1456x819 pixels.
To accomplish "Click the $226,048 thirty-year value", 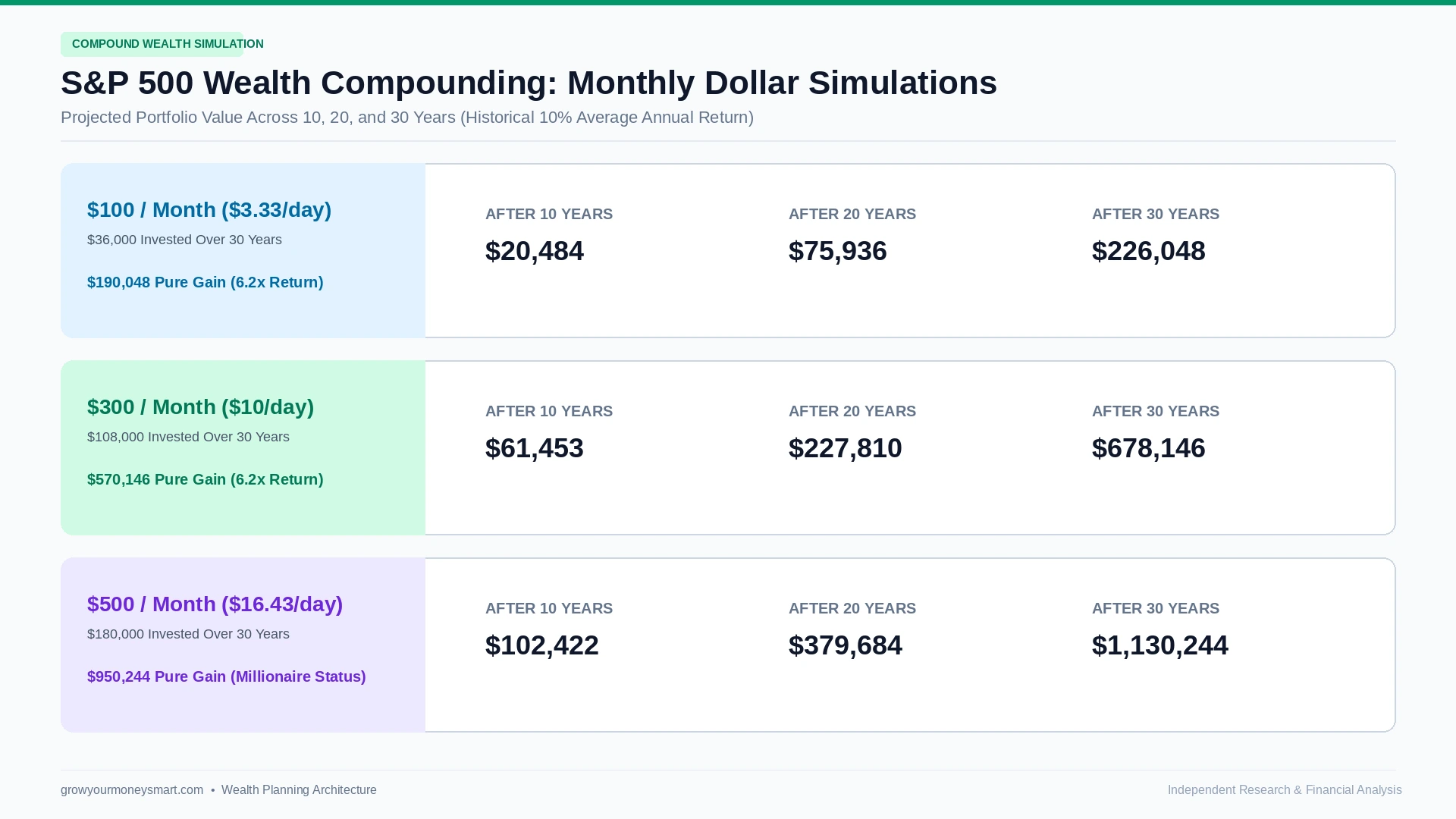I will coord(1149,251).
